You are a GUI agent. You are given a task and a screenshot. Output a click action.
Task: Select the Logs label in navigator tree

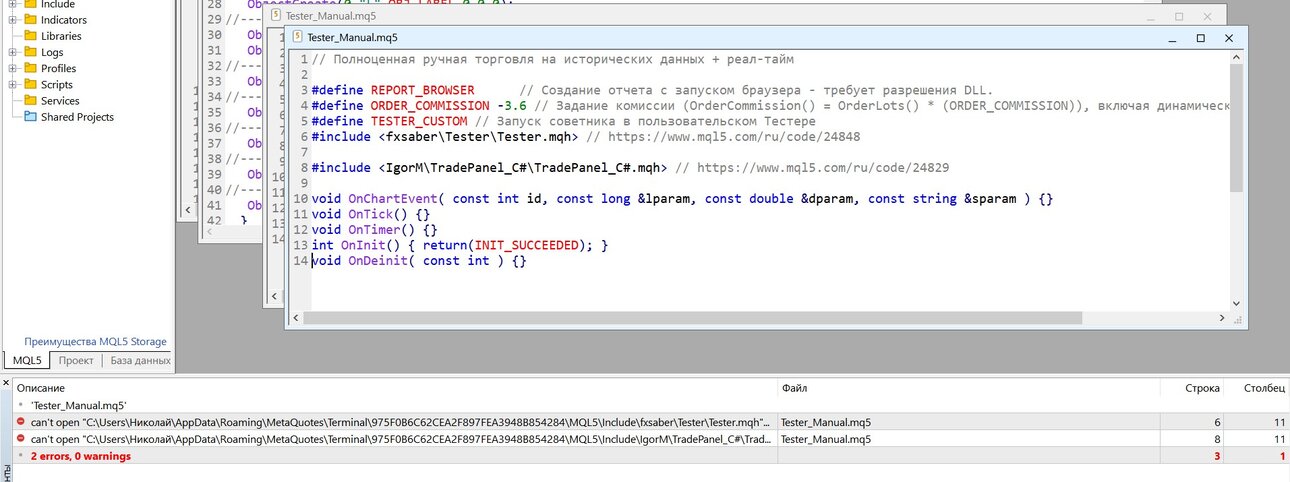click(x=52, y=52)
